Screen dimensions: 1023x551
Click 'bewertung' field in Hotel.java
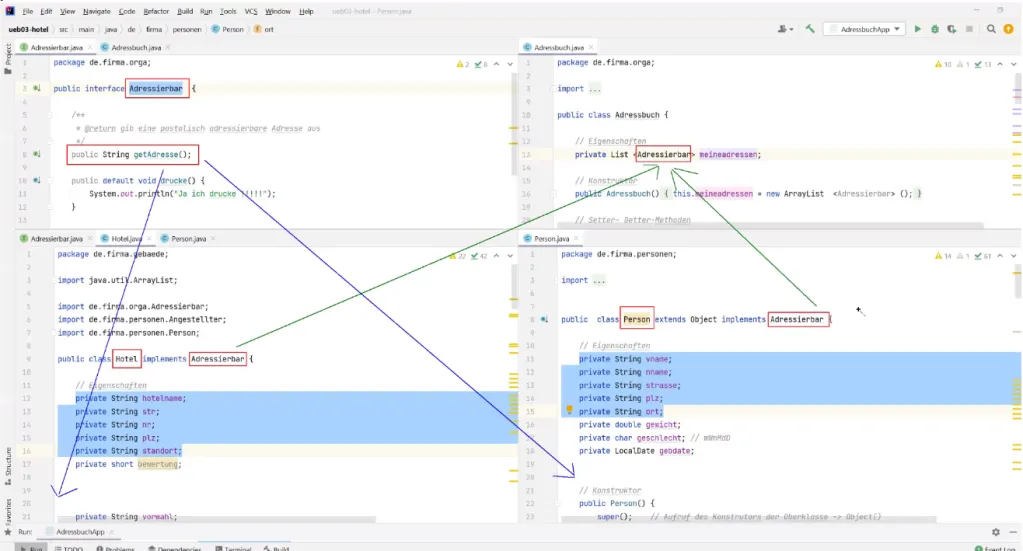point(157,464)
